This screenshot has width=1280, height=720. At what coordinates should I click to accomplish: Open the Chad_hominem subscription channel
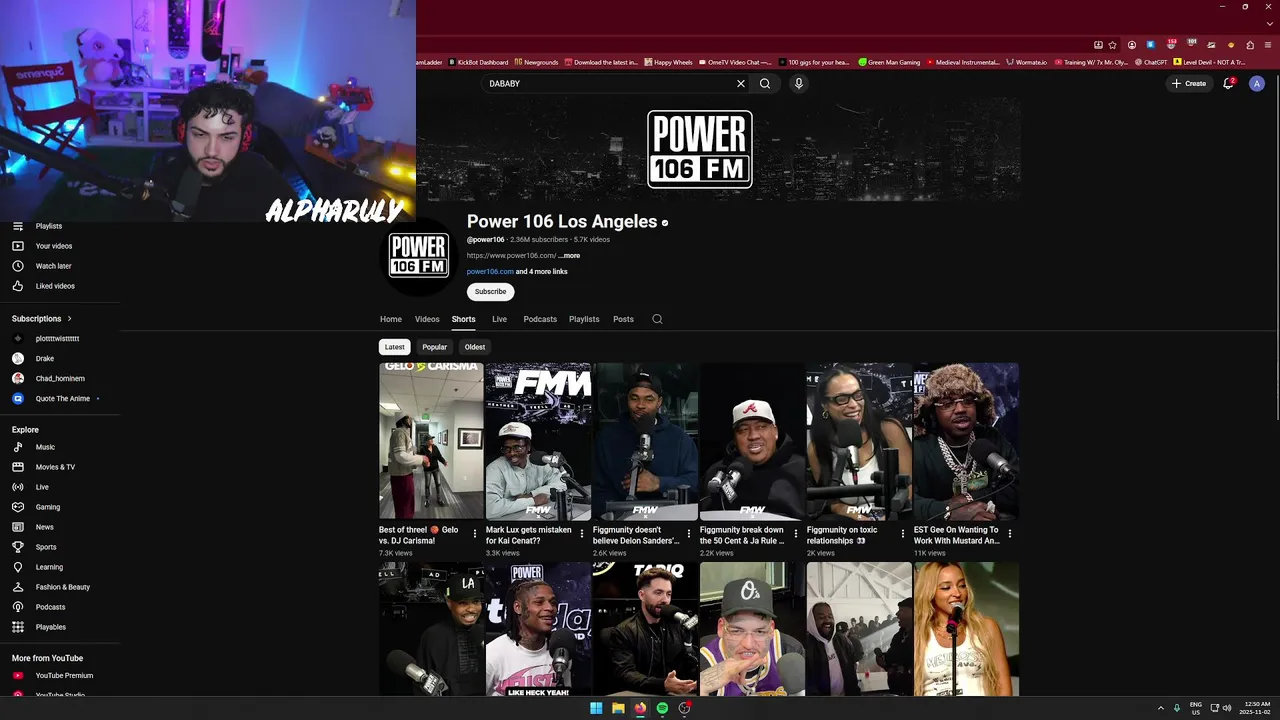60,379
